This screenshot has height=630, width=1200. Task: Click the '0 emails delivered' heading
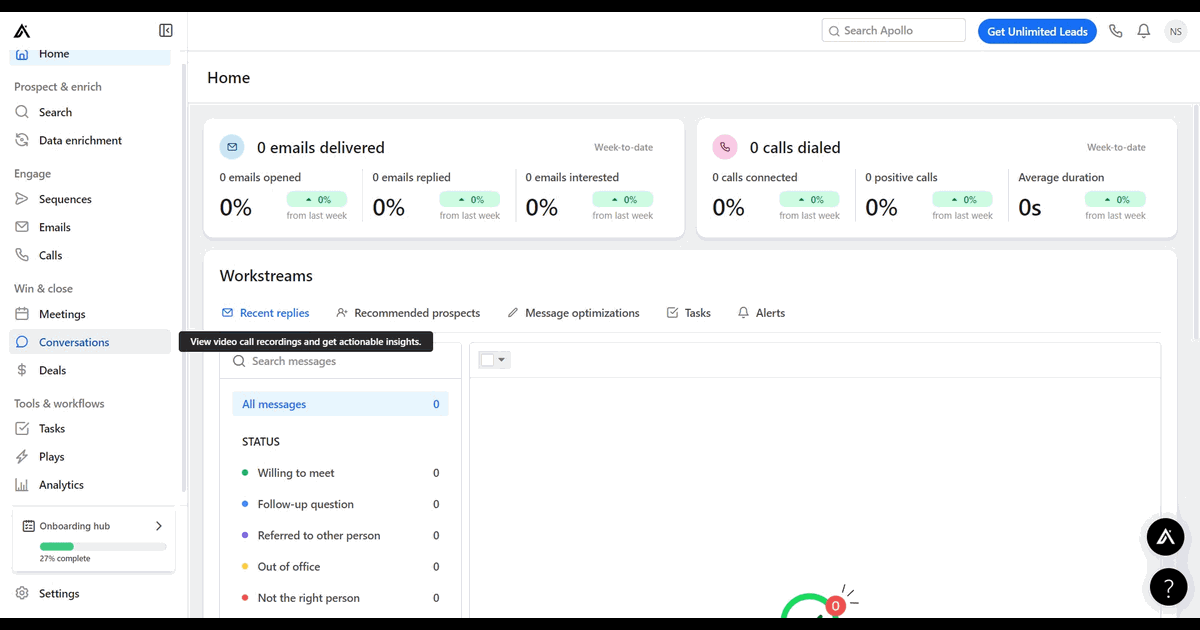[x=321, y=147]
